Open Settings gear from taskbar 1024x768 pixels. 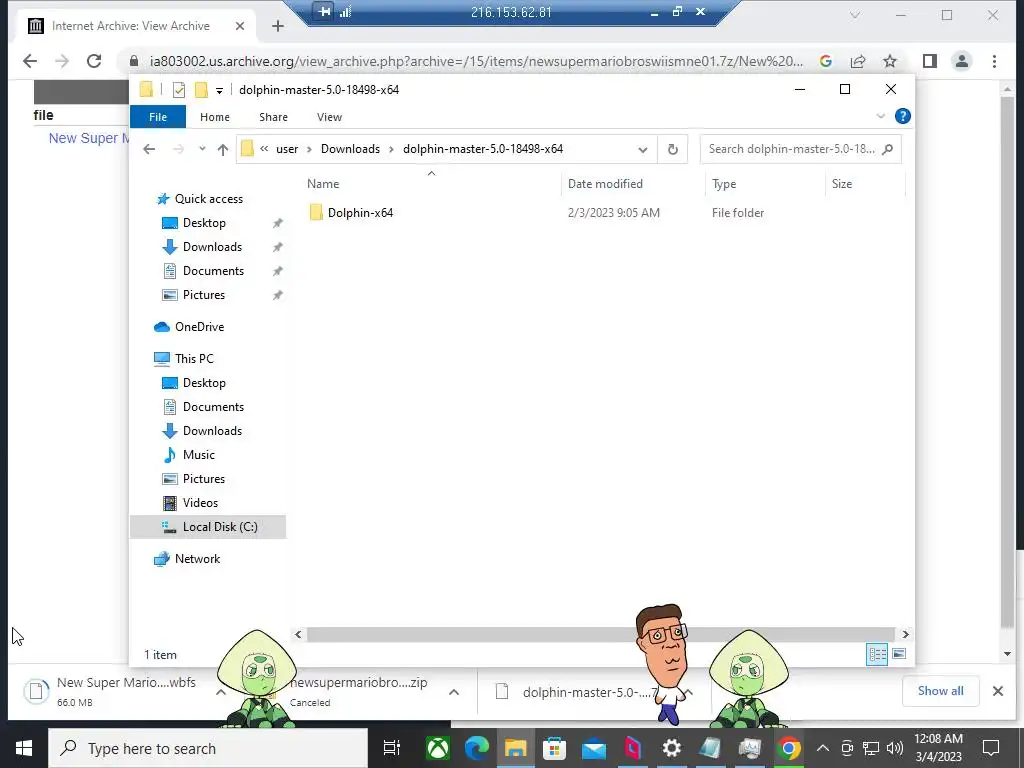pyautogui.click(x=671, y=748)
